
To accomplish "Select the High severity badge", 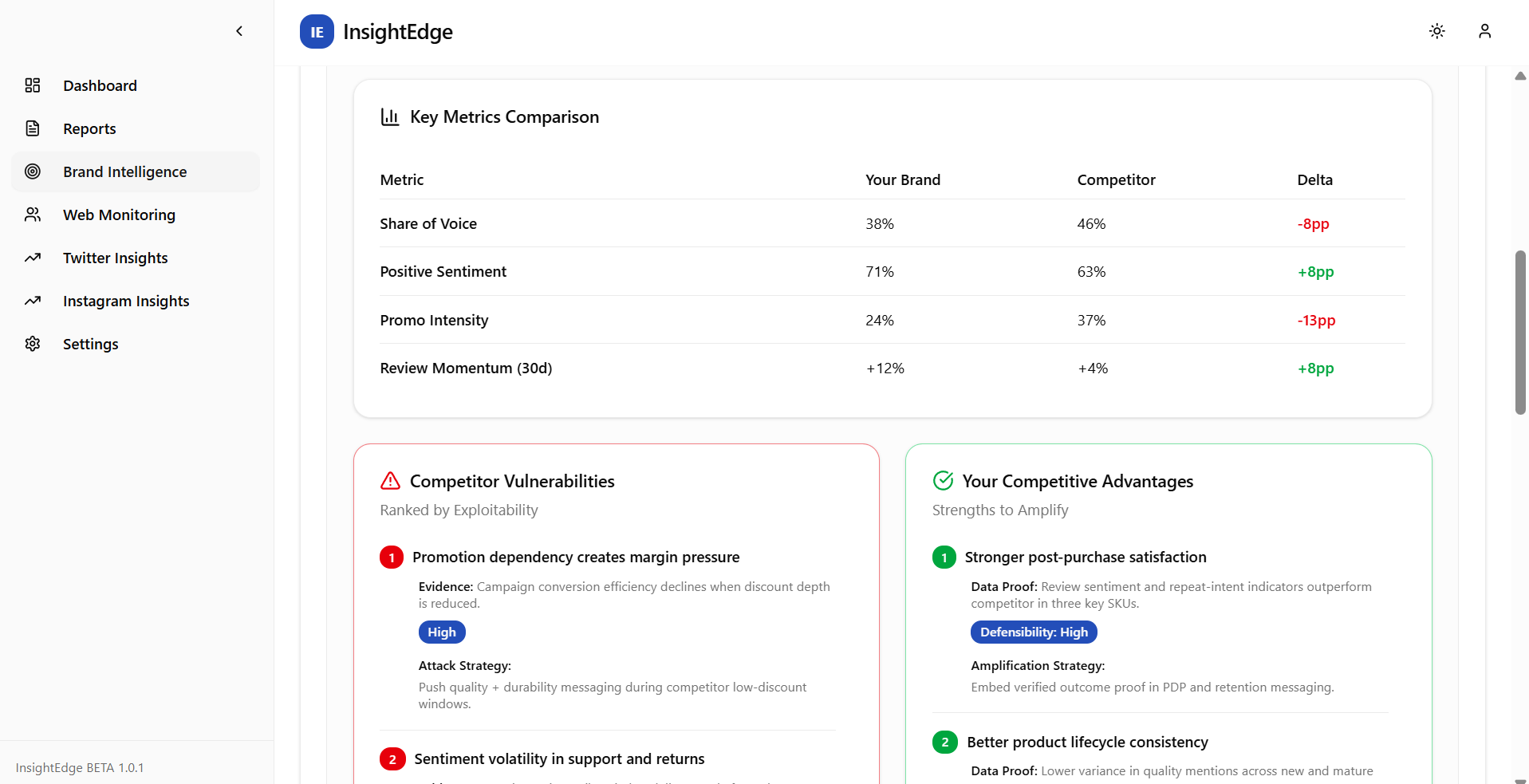I will (x=442, y=632).
